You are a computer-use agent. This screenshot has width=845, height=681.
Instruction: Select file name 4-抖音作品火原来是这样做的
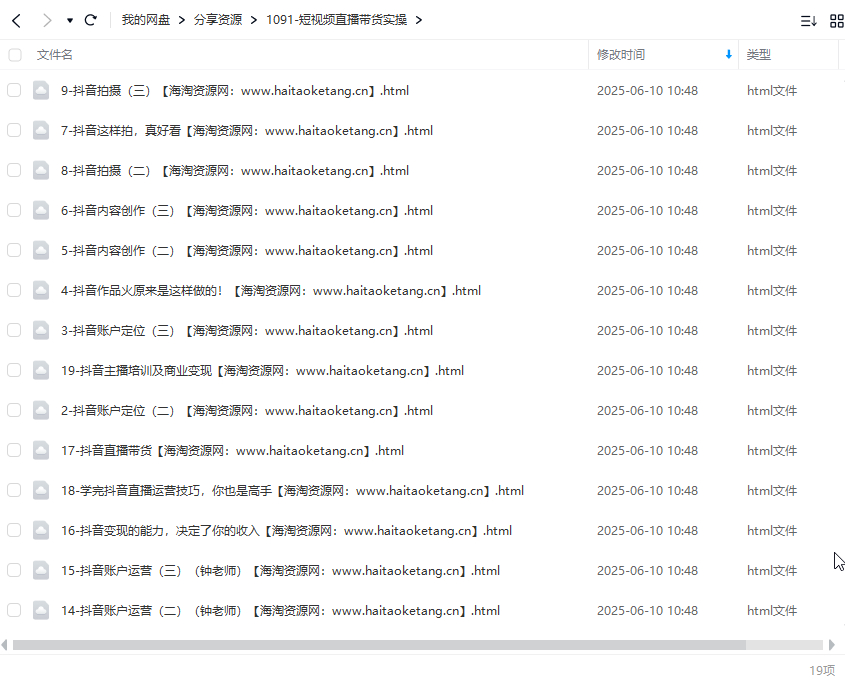pos(271,290)
